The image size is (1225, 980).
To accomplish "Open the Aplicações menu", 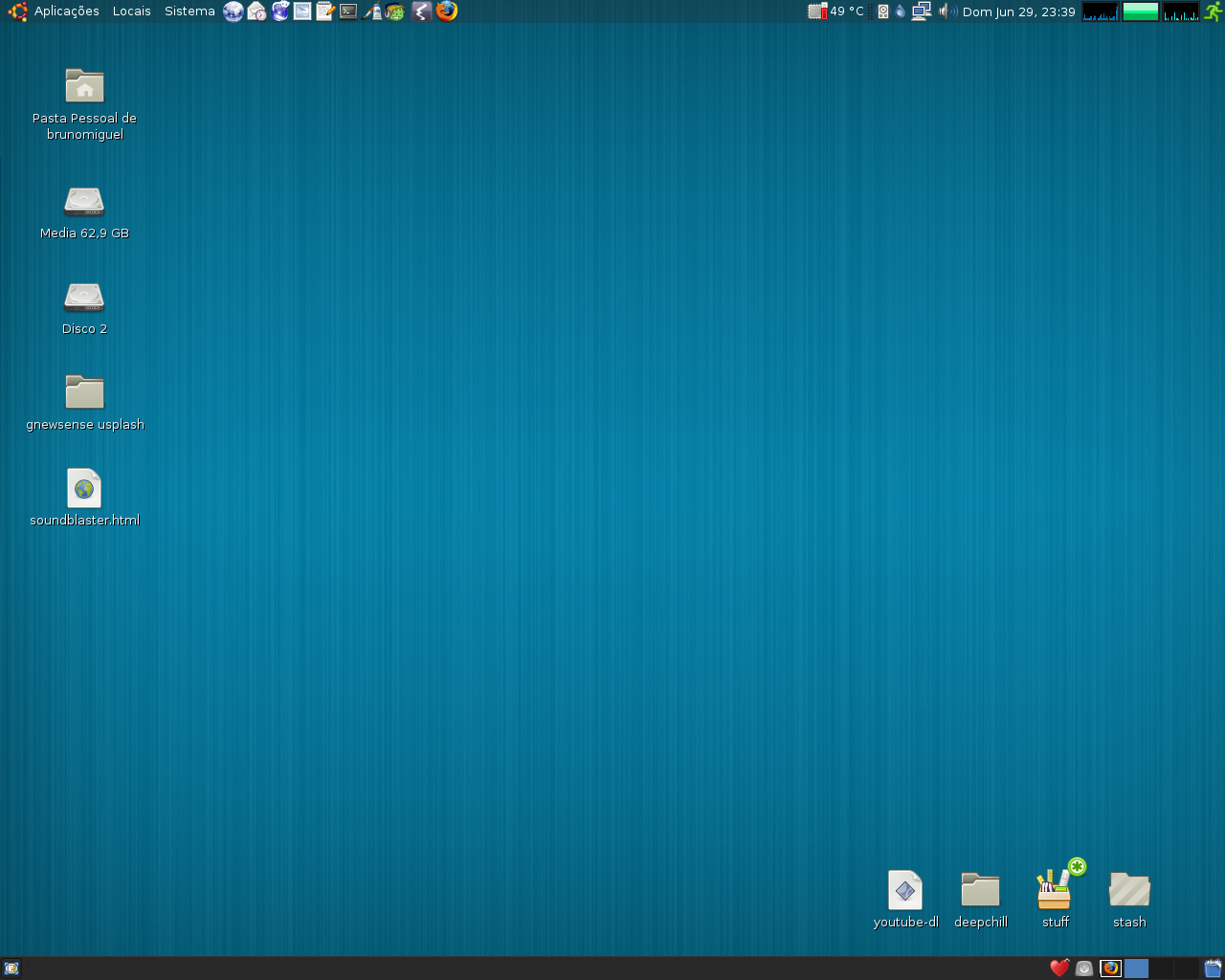I will 67,11.
